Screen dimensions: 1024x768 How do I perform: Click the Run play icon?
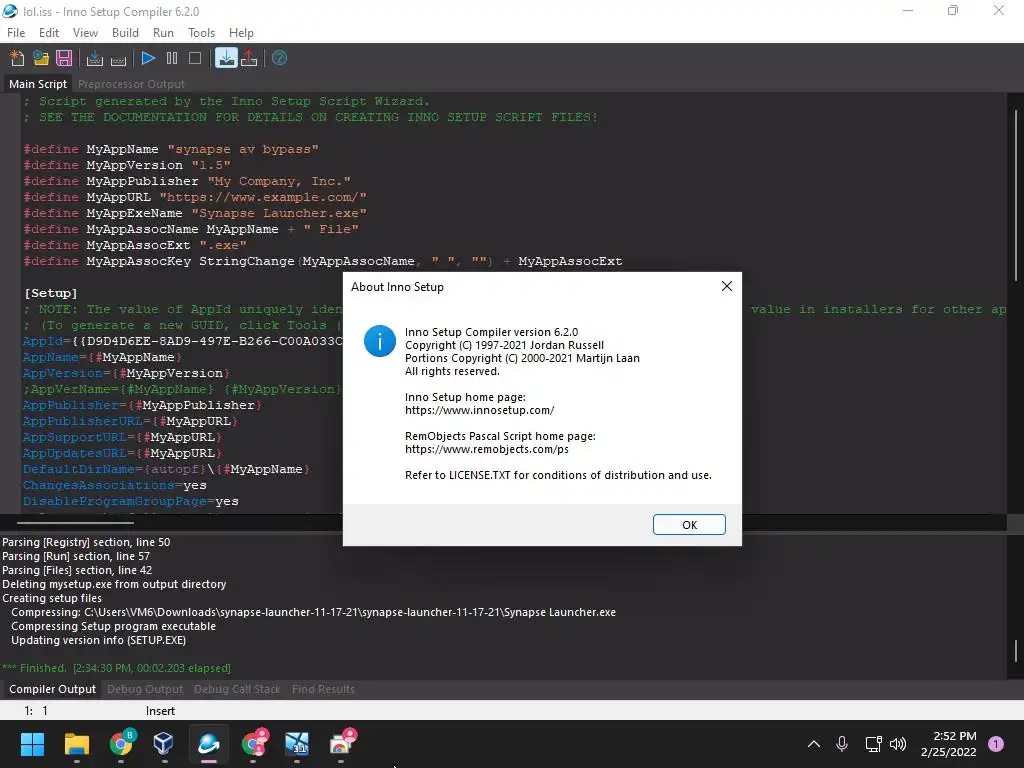click(x=148, y=58)
